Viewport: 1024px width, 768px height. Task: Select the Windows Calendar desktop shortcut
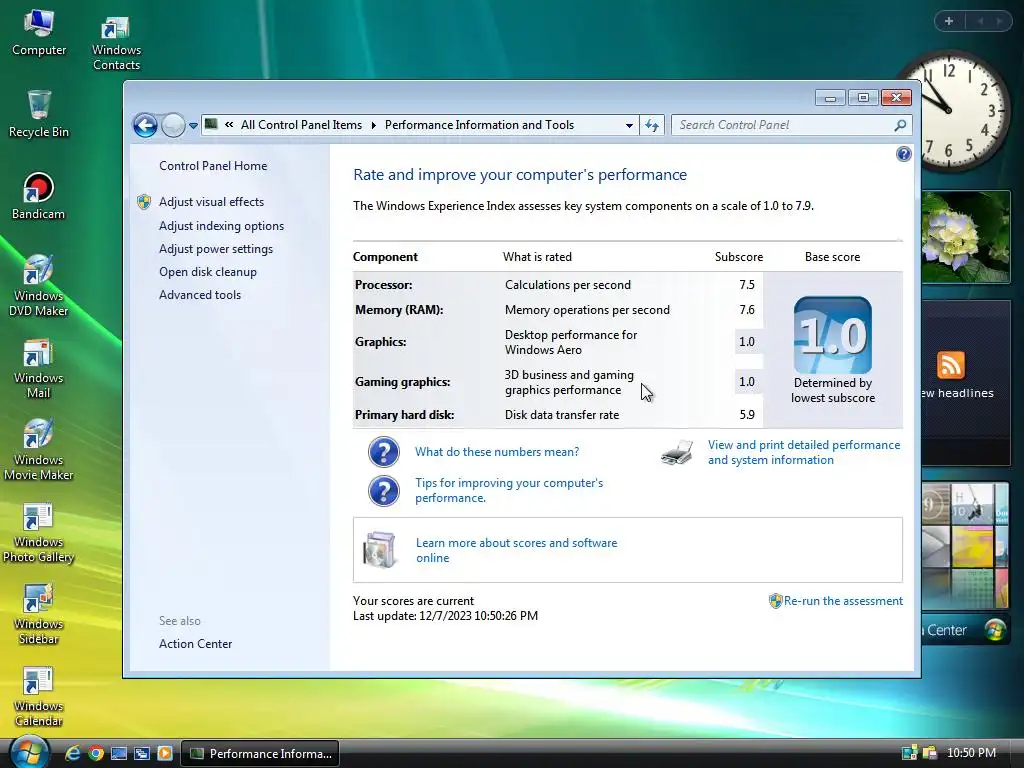[39, 697]
